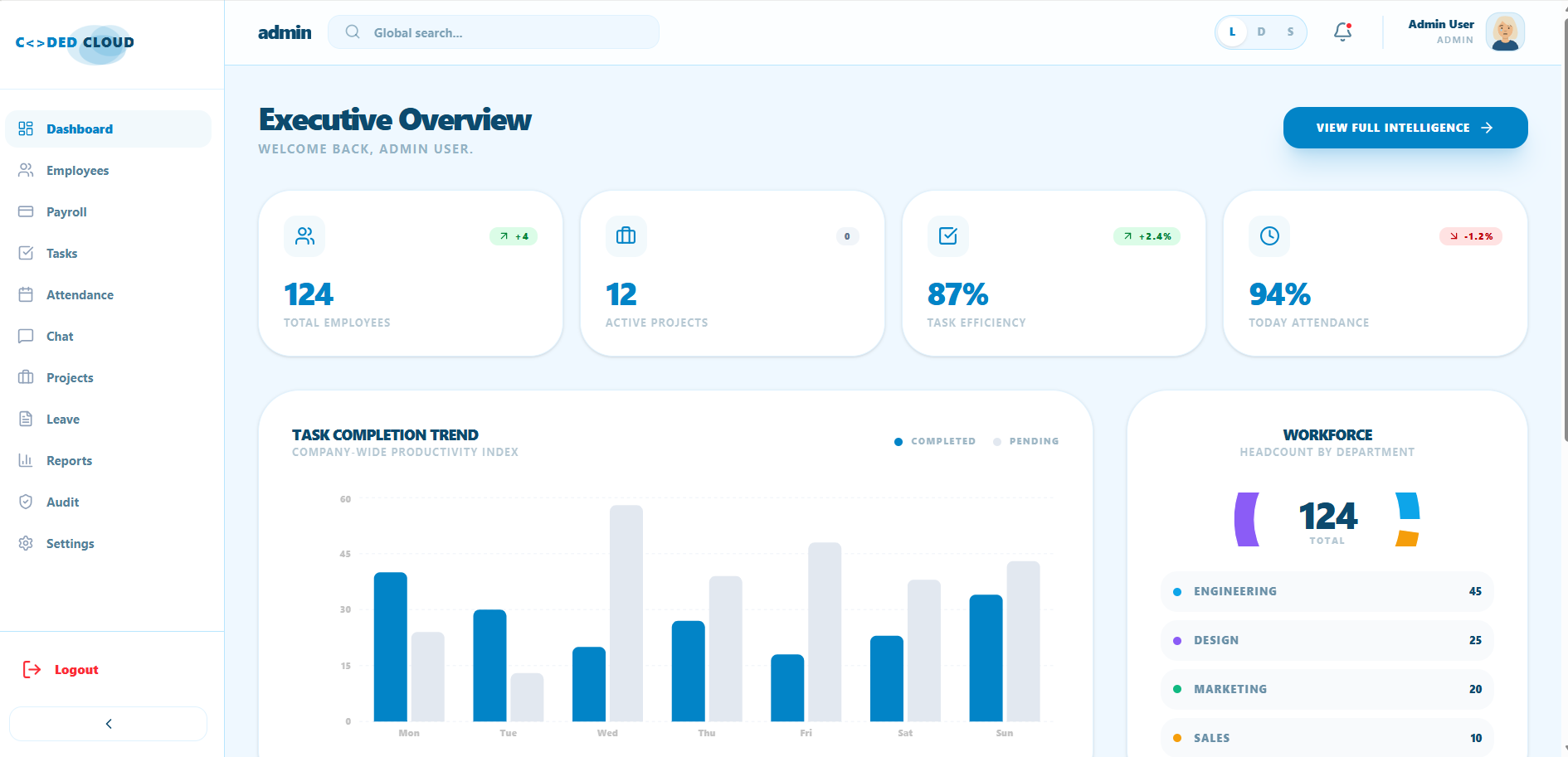Click the Chat bubble icon
This screenshot has width=1568, height=757.
click(26, 336)
